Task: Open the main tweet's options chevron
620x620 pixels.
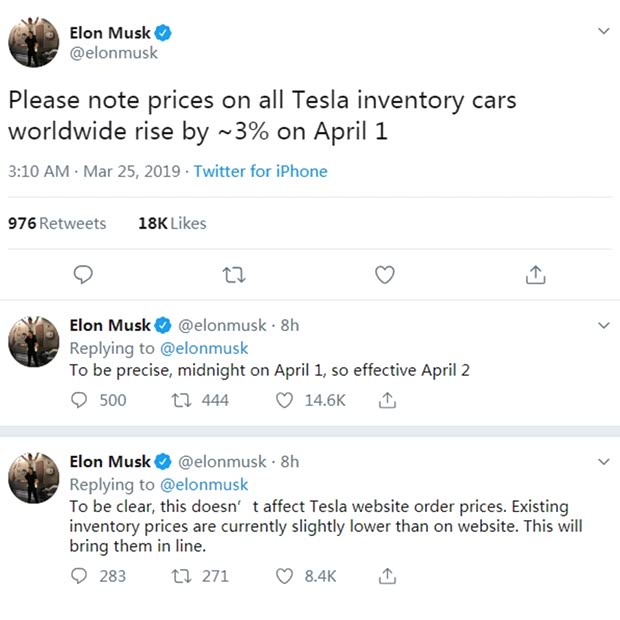Action: [602, 31]
